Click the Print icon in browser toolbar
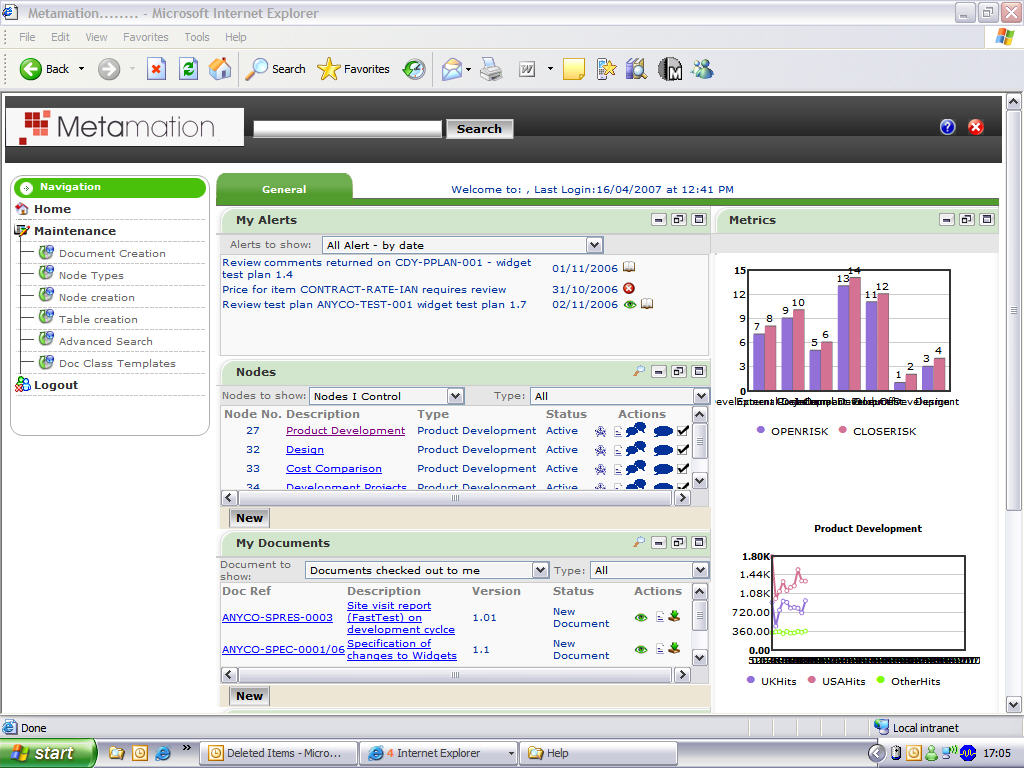 [490, 69]
